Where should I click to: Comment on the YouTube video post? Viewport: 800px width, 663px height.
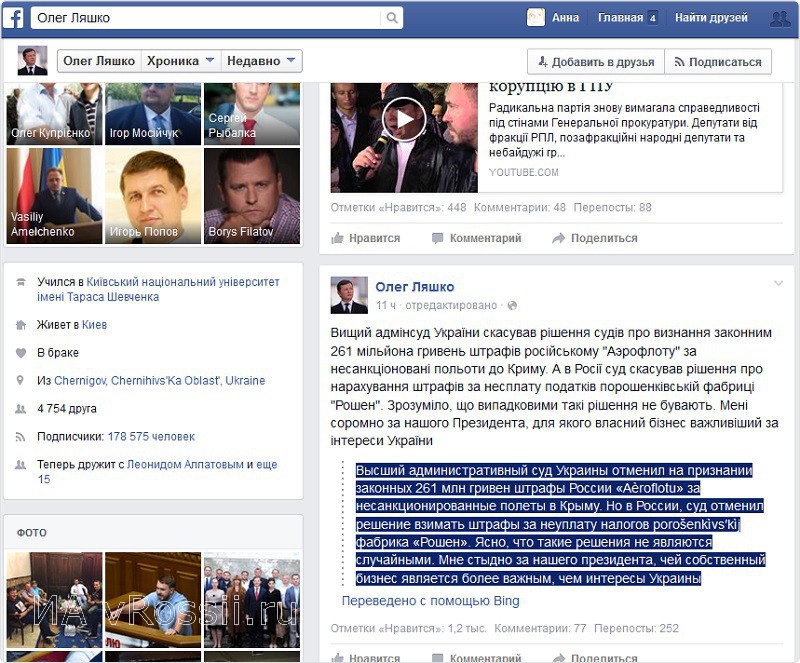[477, 238]
